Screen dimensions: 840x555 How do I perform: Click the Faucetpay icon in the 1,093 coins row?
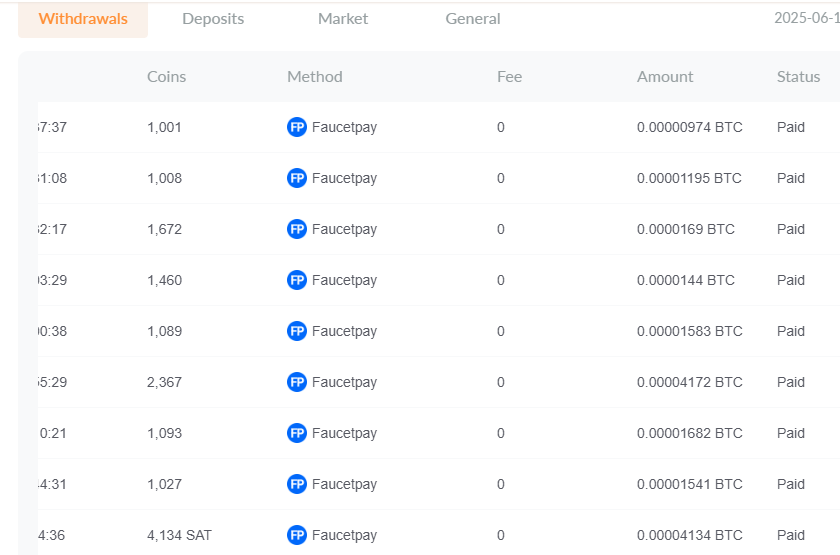click(297, 433)
